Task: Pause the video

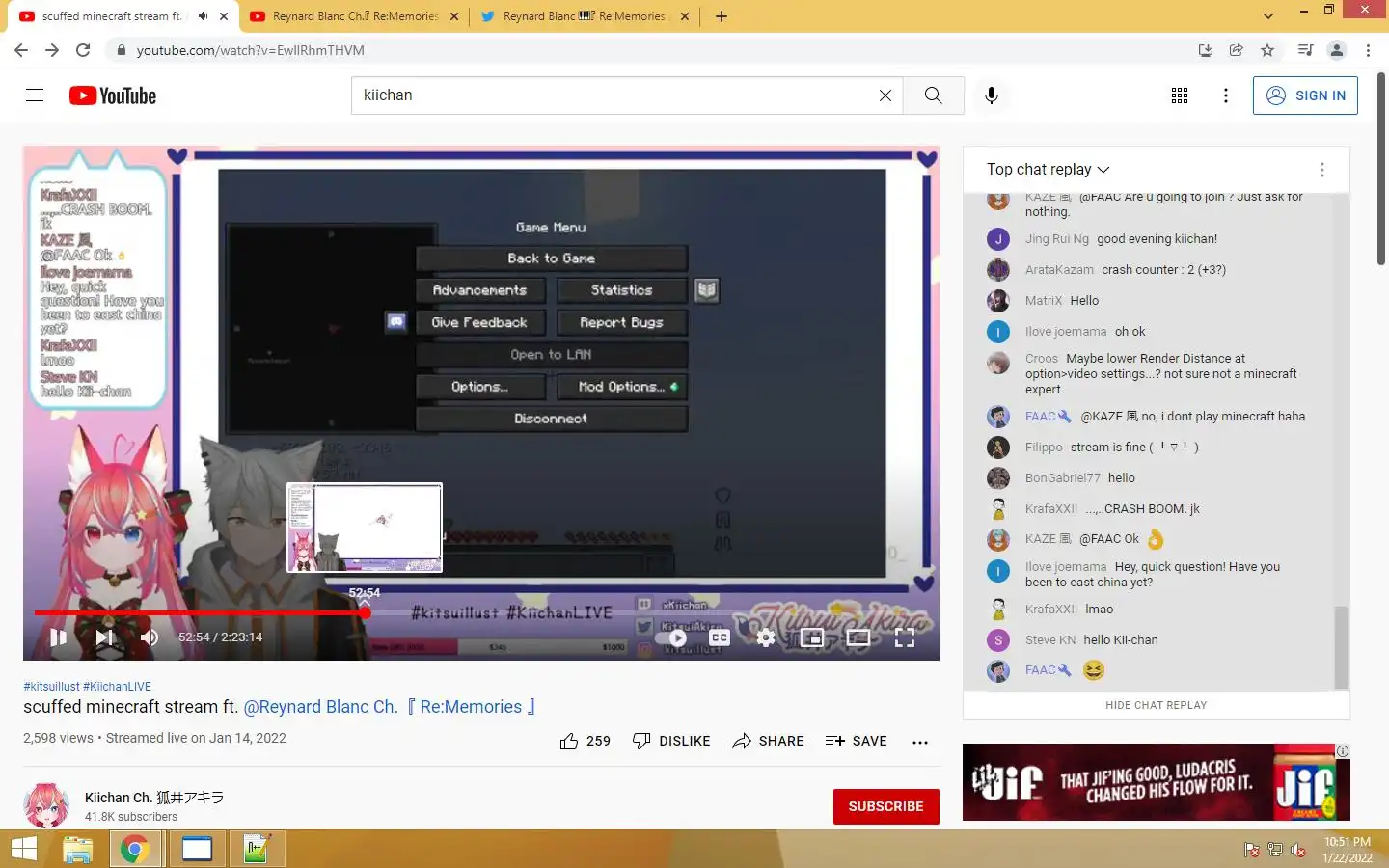Action: pyautogui.click(x=58, y=637)
